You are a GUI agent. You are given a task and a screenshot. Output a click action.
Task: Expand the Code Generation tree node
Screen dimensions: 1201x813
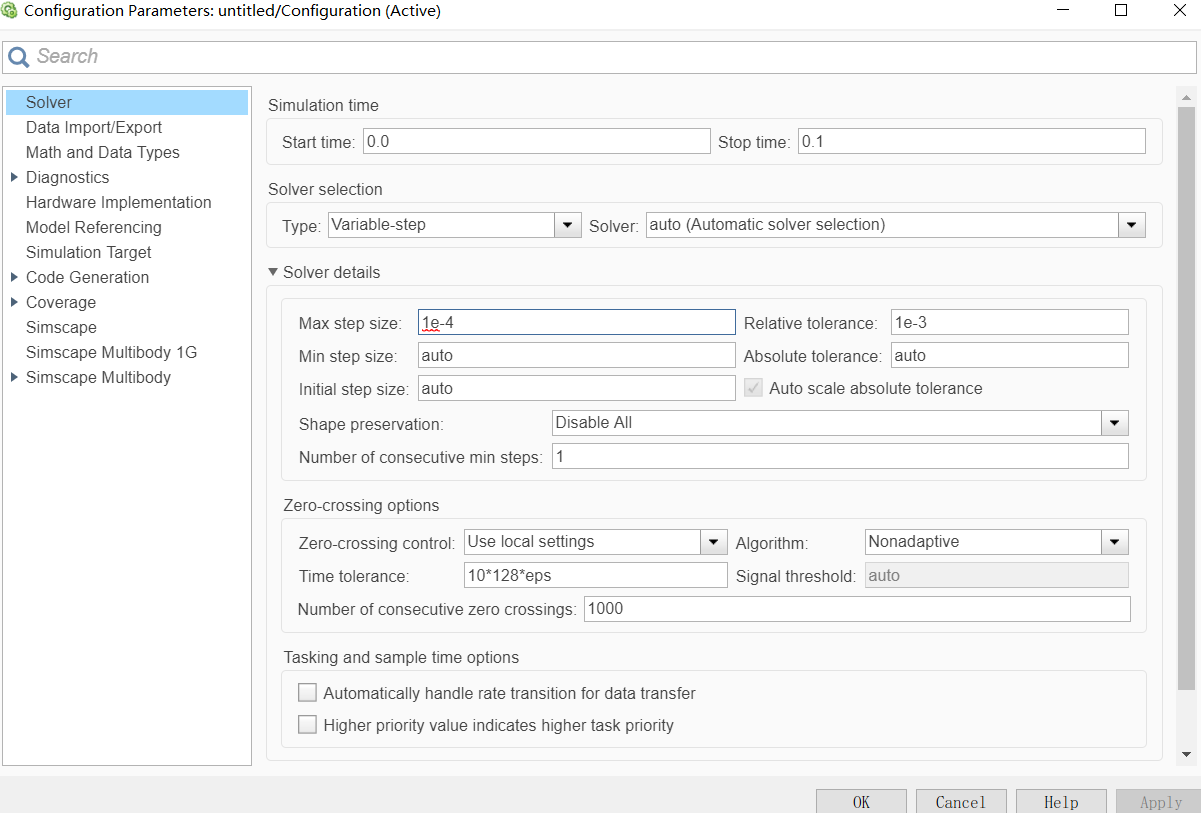(14, 277)
